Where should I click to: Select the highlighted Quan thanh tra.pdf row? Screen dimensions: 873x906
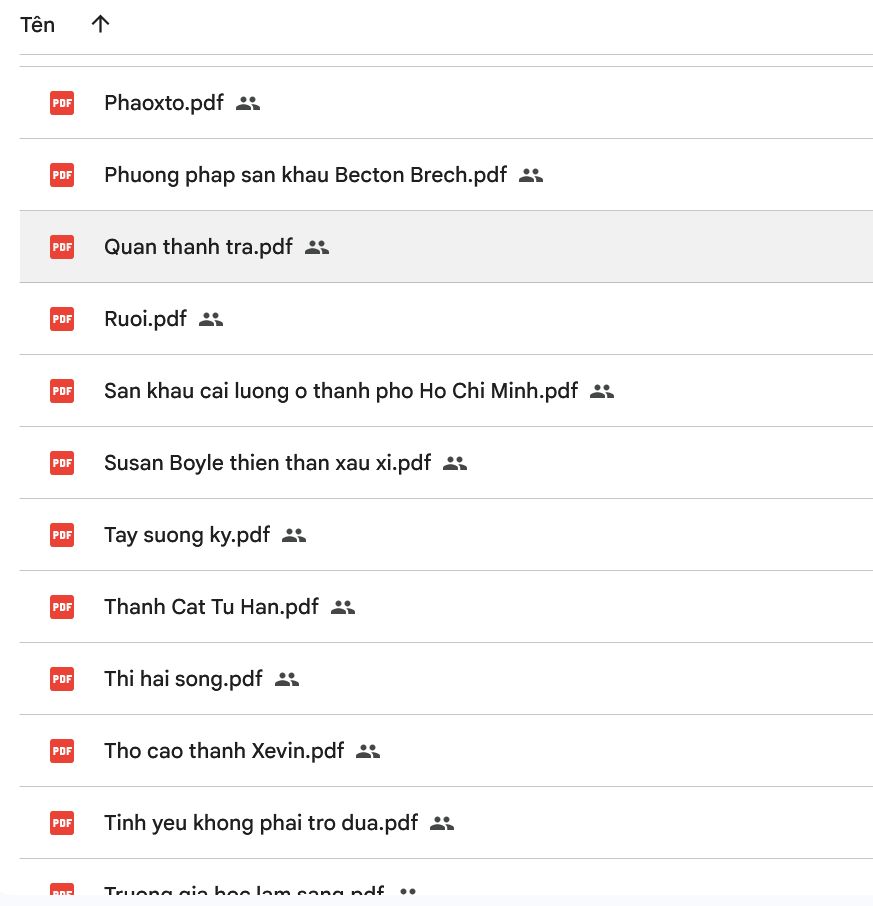point(198,247)
